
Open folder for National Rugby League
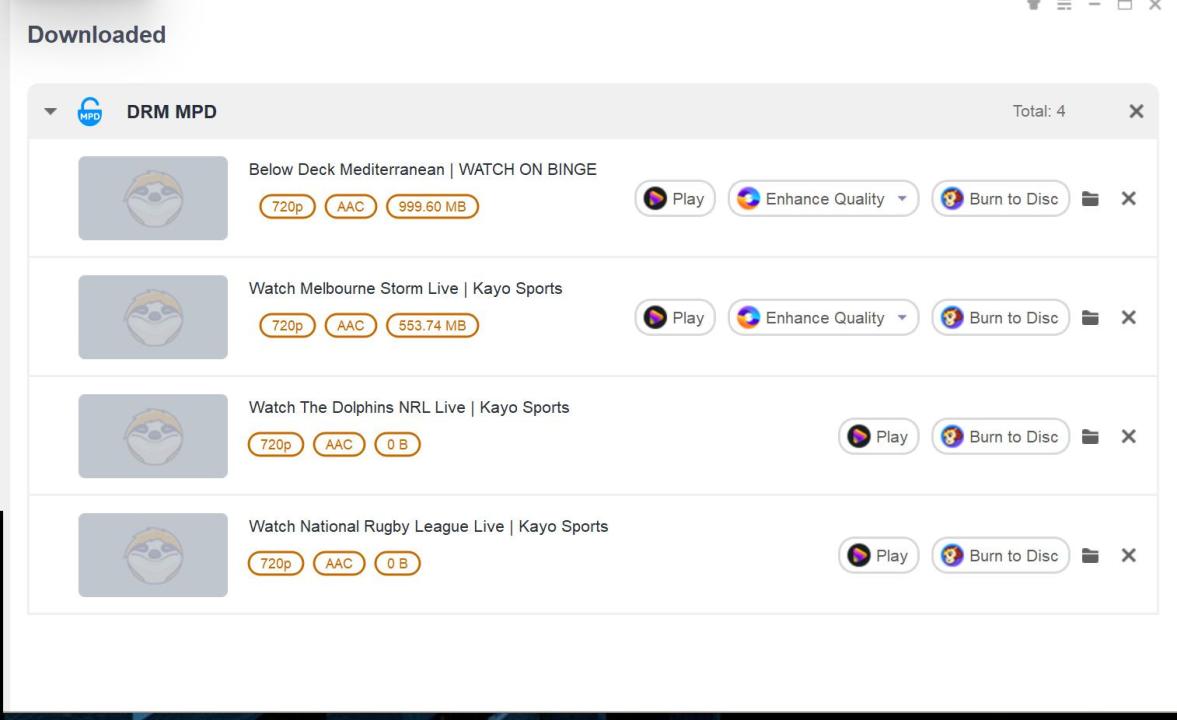click(x=1092, y=556)
